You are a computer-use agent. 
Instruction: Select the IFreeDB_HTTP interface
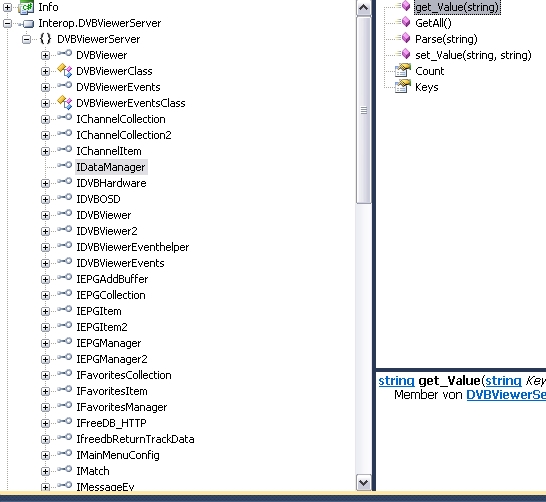(111, 423)
